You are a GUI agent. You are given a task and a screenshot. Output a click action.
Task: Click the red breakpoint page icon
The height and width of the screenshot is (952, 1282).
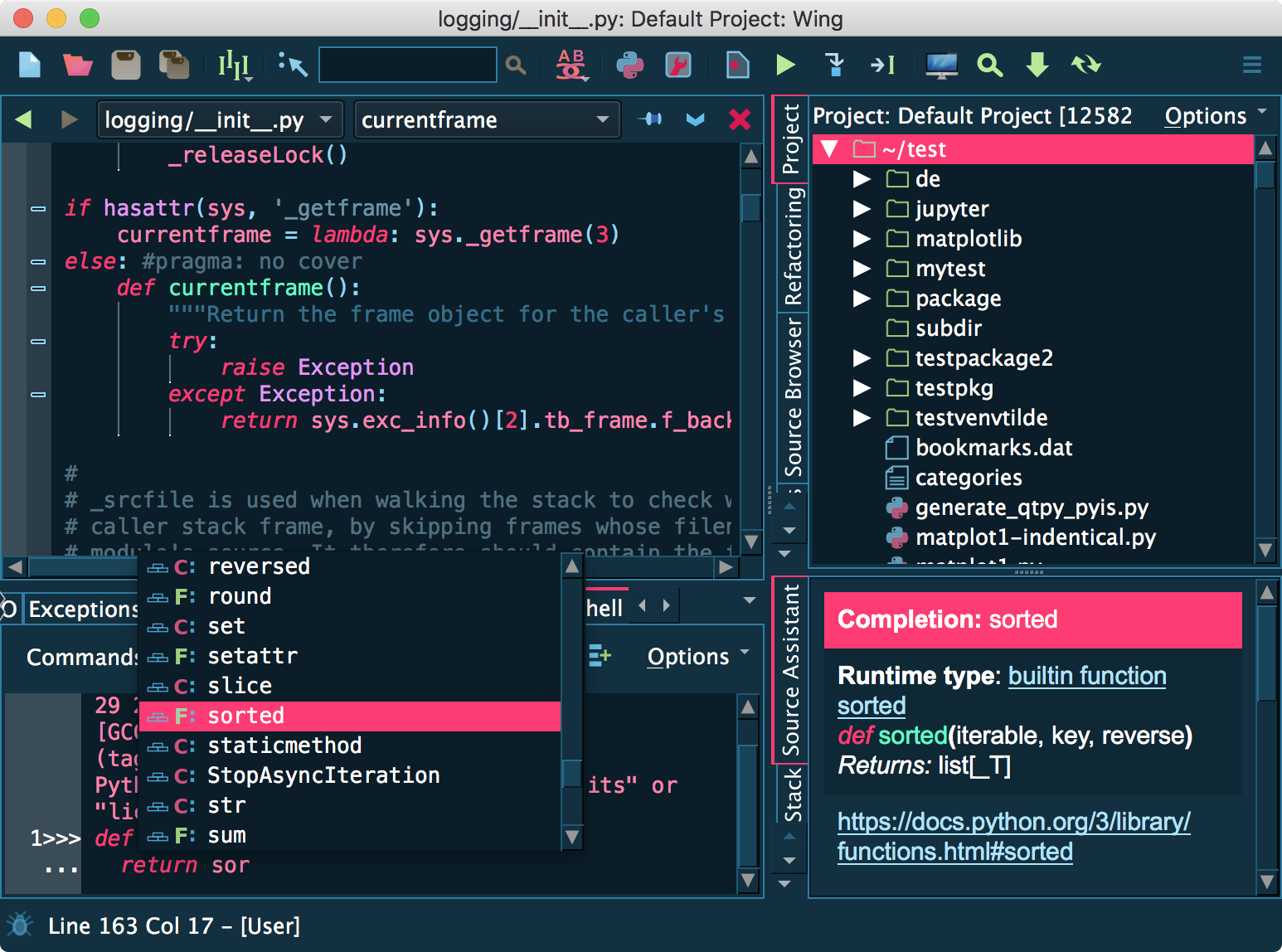coord(737,65)
